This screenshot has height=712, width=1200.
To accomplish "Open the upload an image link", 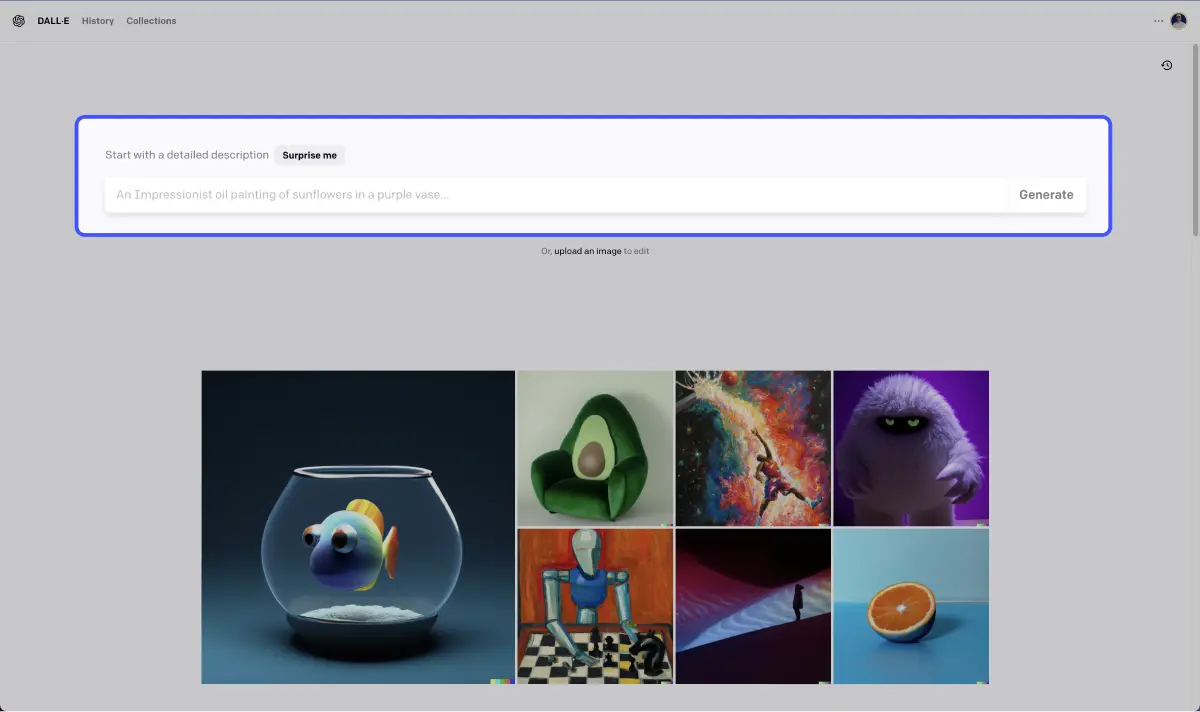I will tap(588, 251).
